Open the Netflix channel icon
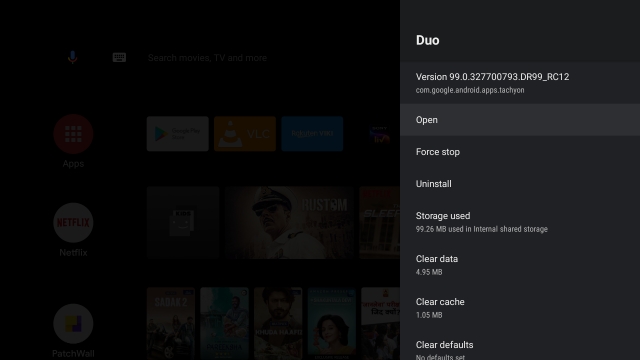This screenshot has height=360, width=640. 73,222
